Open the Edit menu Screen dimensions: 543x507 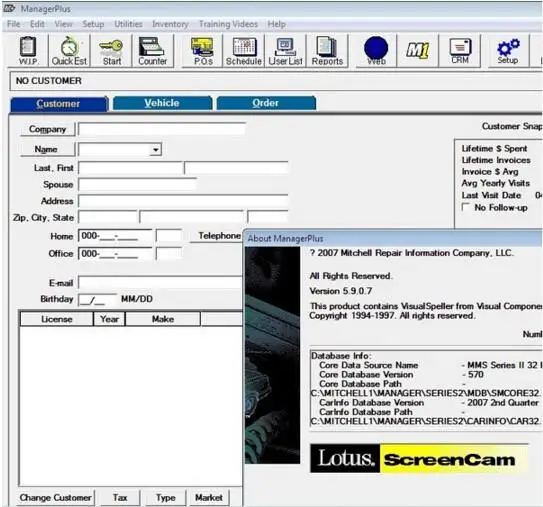[37, 24]
